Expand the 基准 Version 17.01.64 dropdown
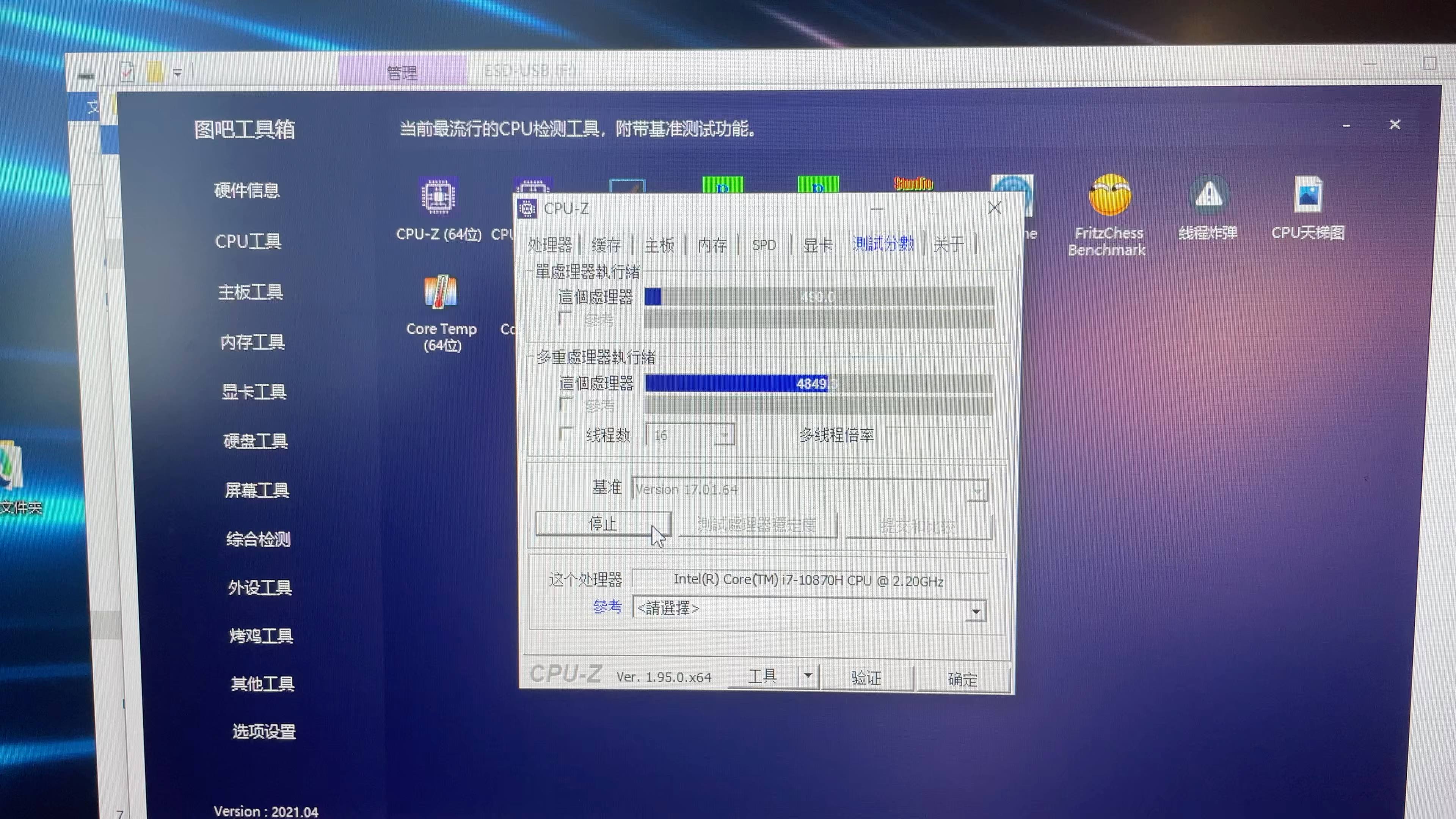Image resolution: width=1456 pixels, height=819 pixels. (977, 491)
